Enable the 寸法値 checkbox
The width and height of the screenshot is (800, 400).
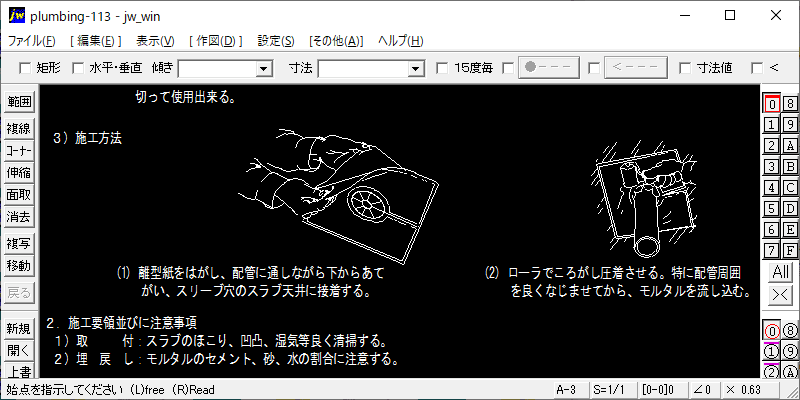click(x=685, y=68)
